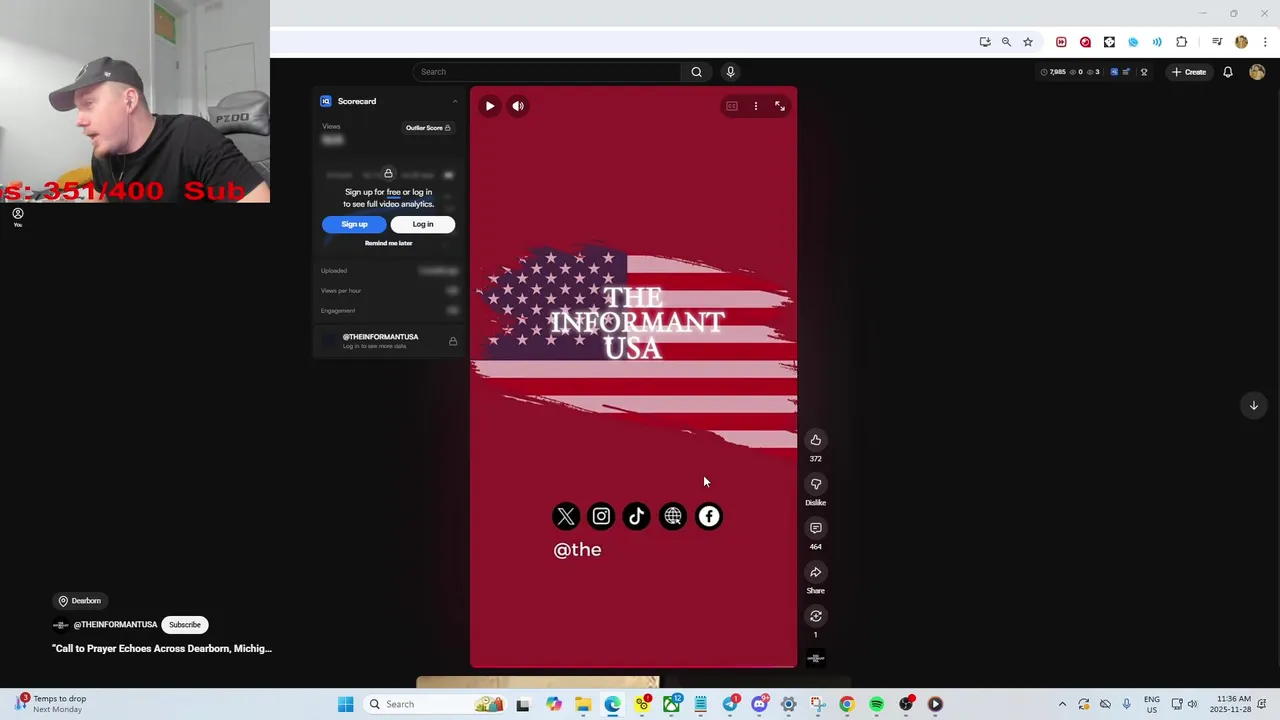The height and width of the screenshot is (720, 1280).
Task: Open Discord from taskbar
Action: [760, 704]
